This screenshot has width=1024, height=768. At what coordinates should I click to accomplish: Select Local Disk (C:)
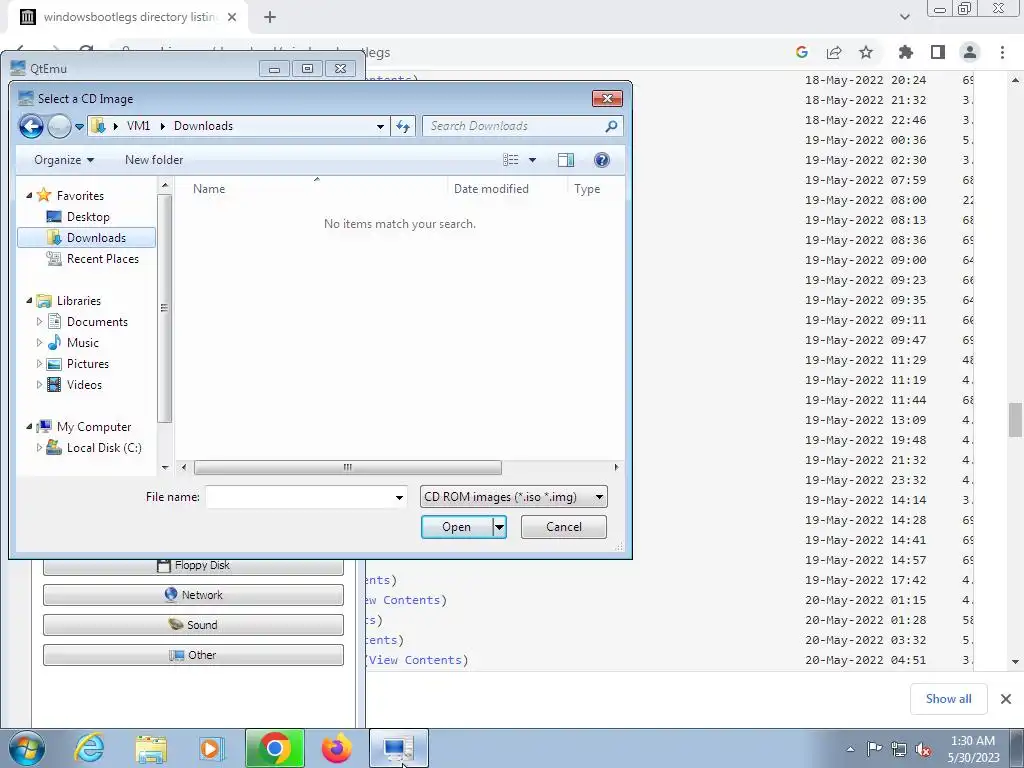[104, 448]
